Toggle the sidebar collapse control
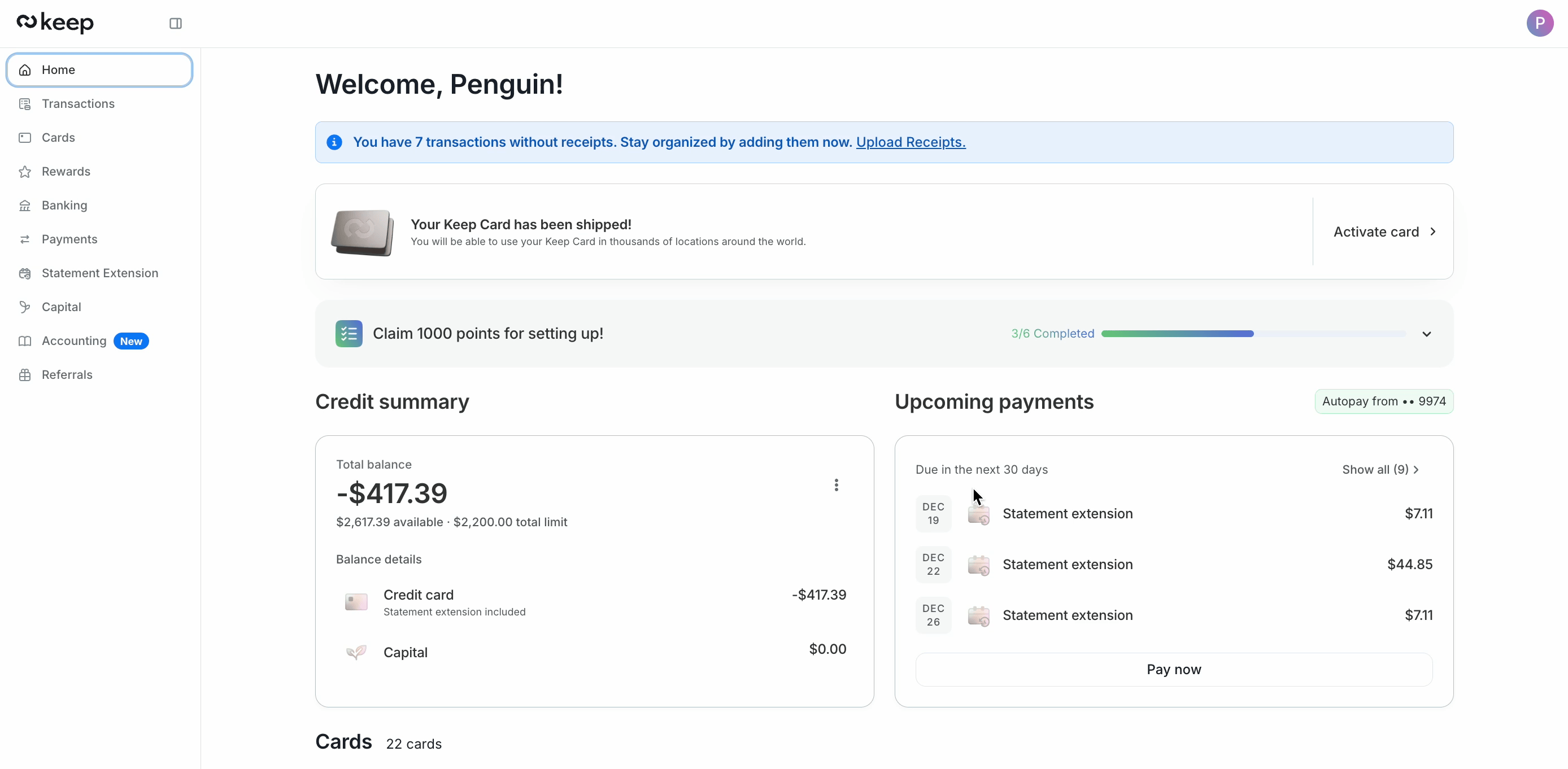Image resolution: width=1568 pixels, height=769 pixels. [x=175, y=23]
